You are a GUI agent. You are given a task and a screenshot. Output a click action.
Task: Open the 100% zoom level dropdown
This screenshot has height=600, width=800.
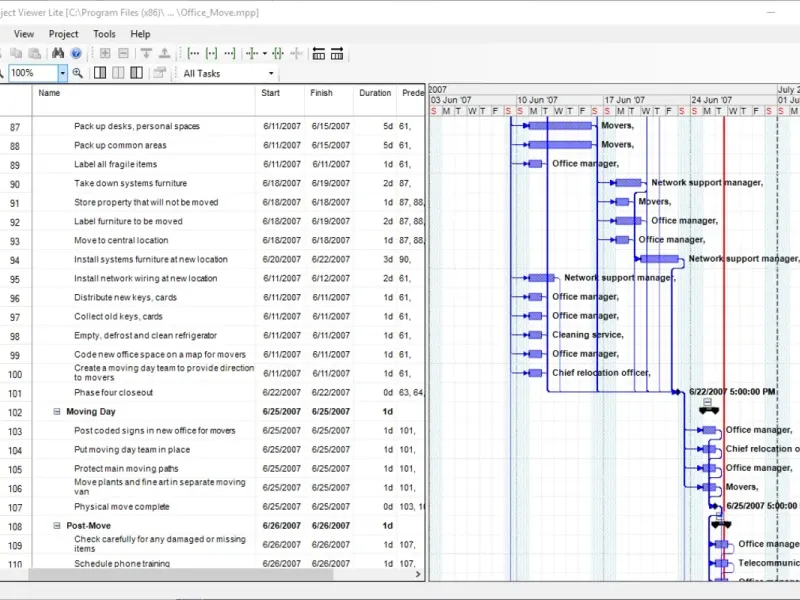62,73
